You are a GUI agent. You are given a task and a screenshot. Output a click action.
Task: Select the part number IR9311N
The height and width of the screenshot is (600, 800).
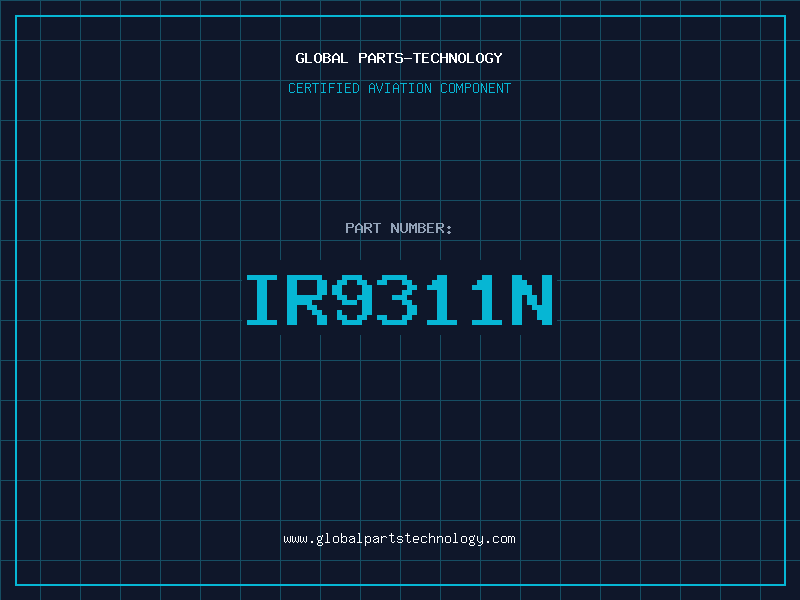(x=399, y=299)
